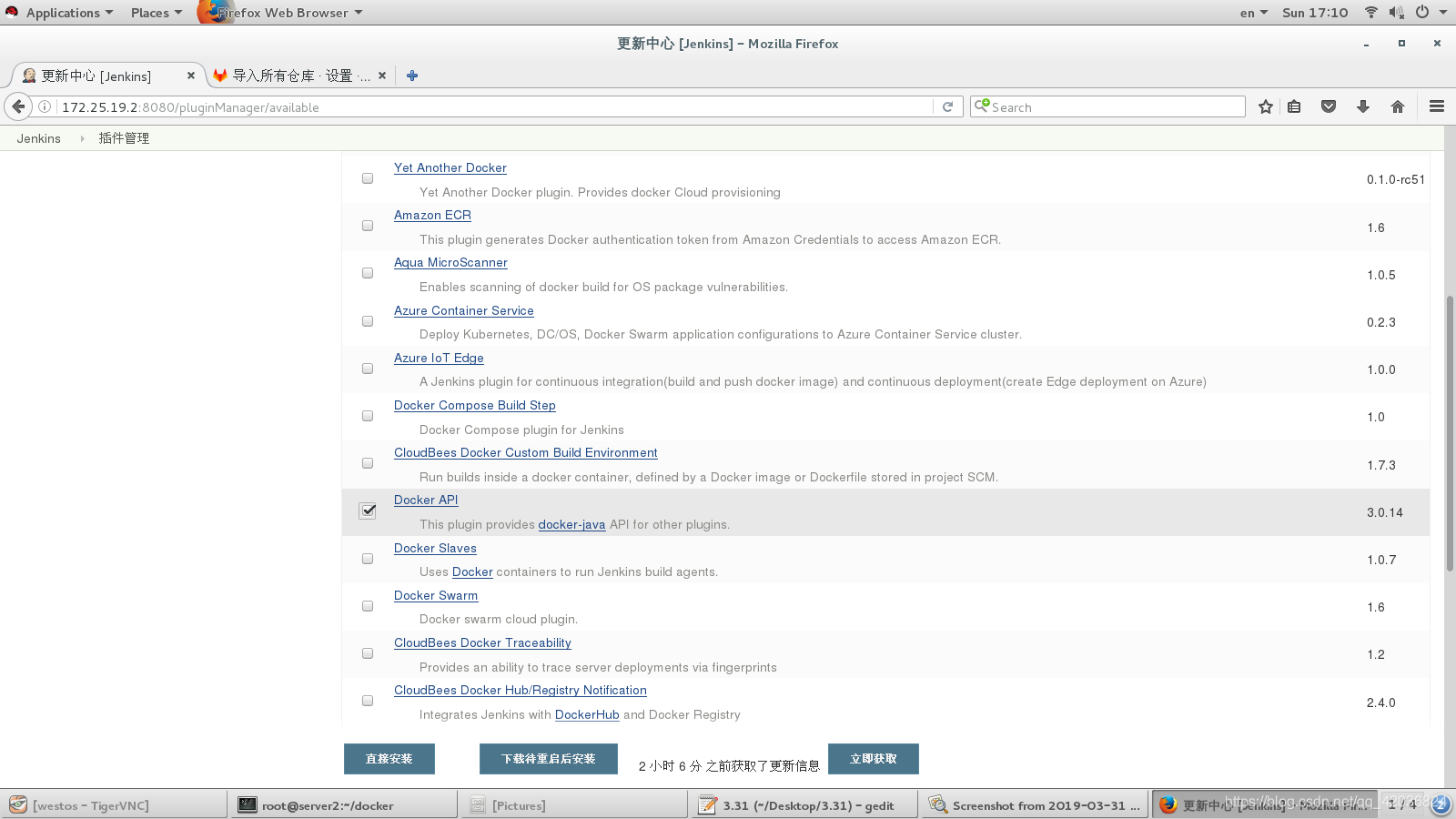Check the CloudBees Docker Traceability checkbox
This screenshot has height=819, width=1456.
click(x=368, y=653)
